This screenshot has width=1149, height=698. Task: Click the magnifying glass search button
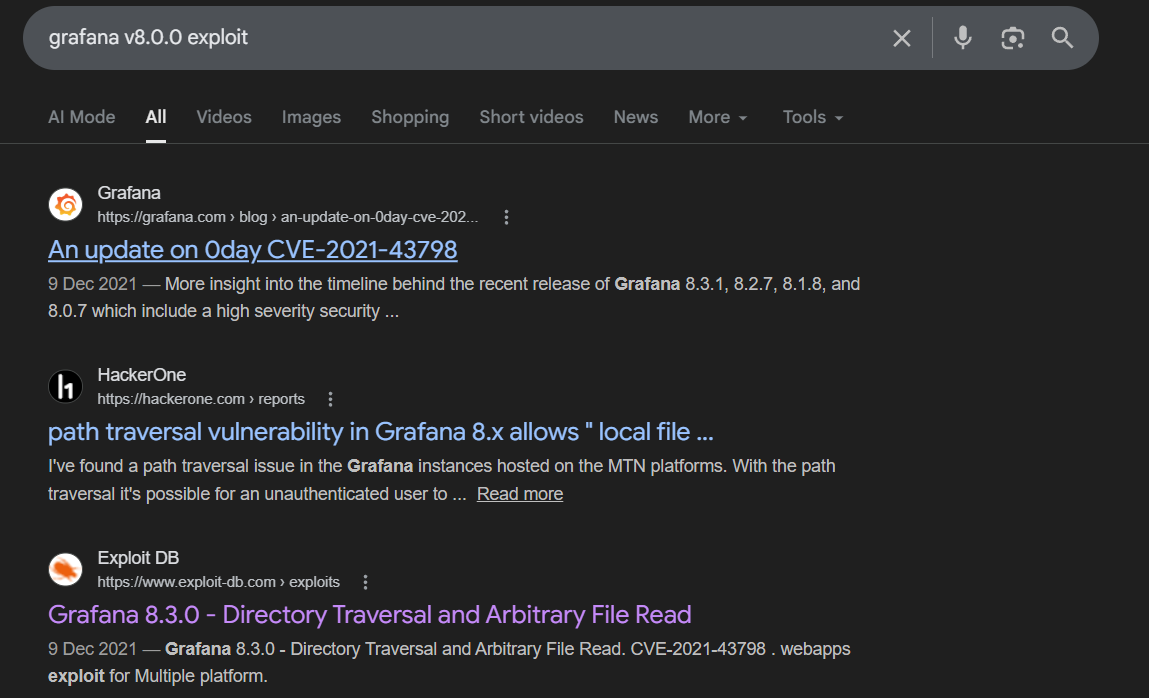1062,37
